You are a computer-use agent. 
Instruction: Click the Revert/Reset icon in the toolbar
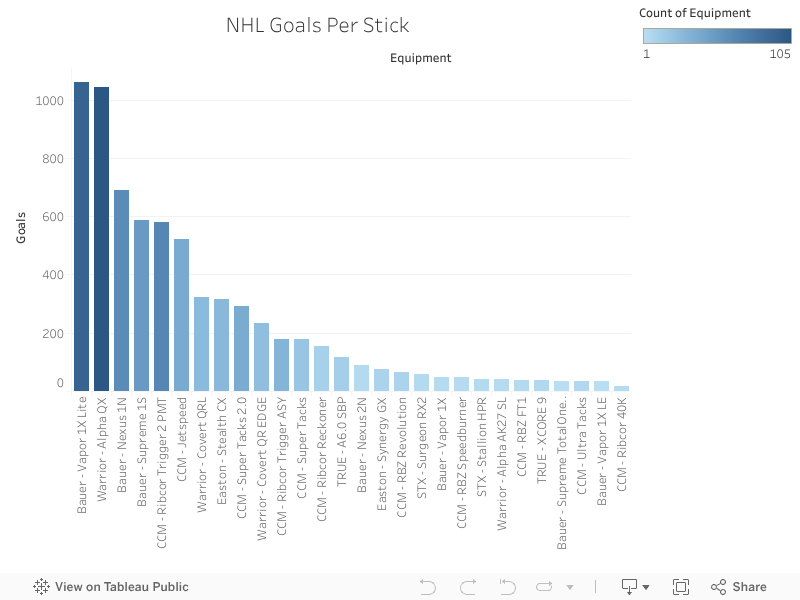click(x=507, y=586)
